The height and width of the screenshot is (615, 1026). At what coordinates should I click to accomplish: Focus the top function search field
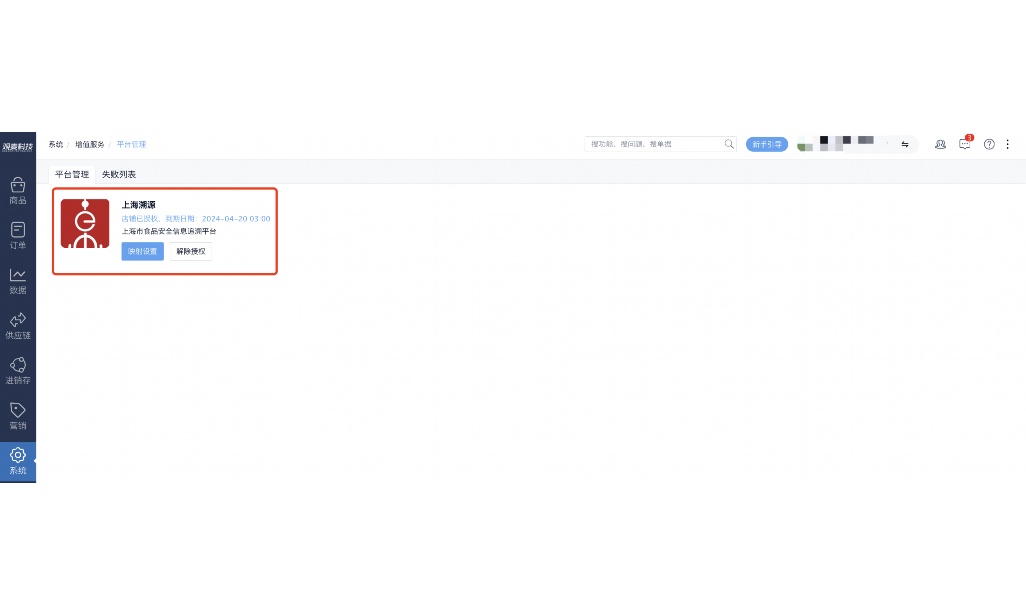[x=655, y=144]
